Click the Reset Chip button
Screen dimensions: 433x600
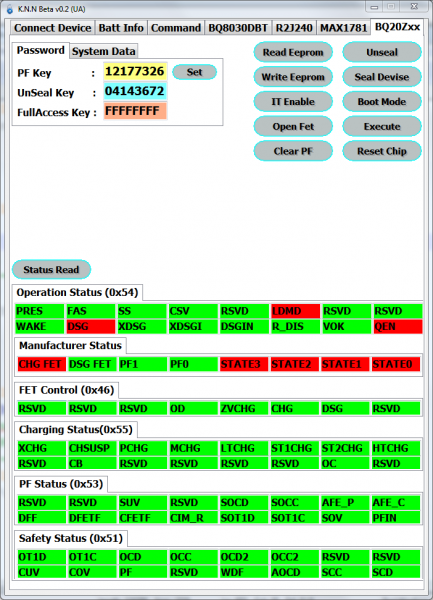click(x=382, y=151)
